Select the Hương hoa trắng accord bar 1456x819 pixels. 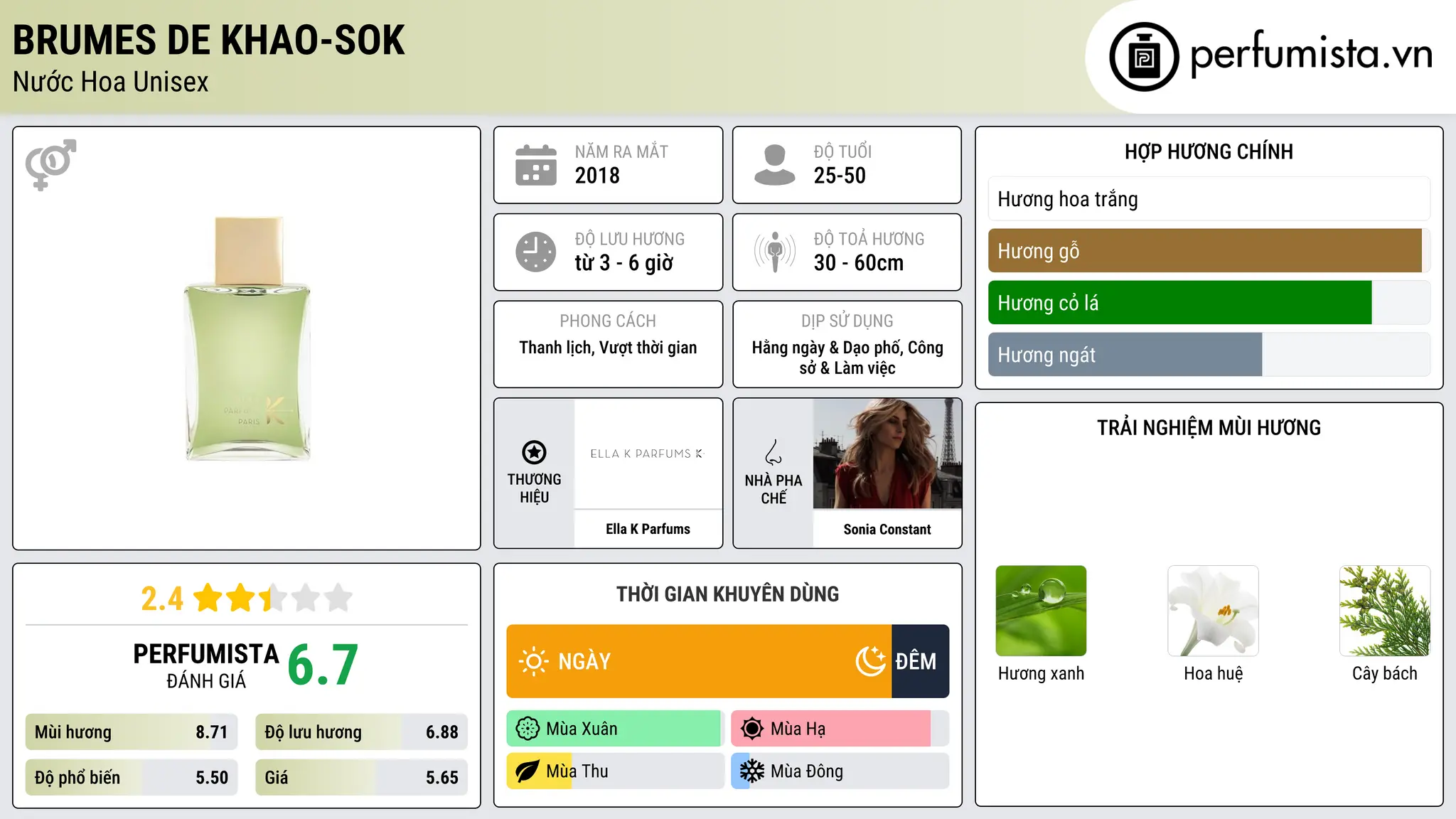click(1209, 199)
